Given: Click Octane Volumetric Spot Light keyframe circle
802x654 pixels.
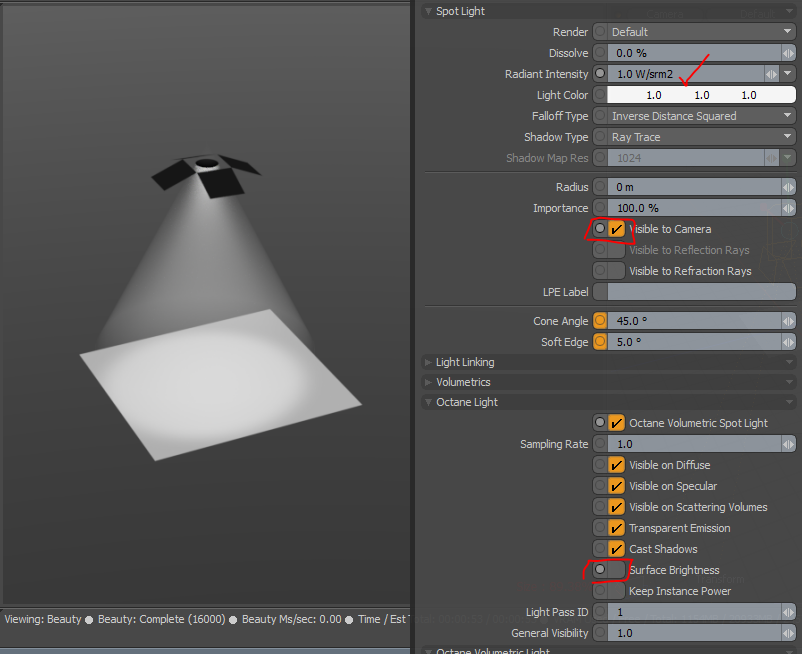Looking at the screenshot, I should click(x=600, y=423).
